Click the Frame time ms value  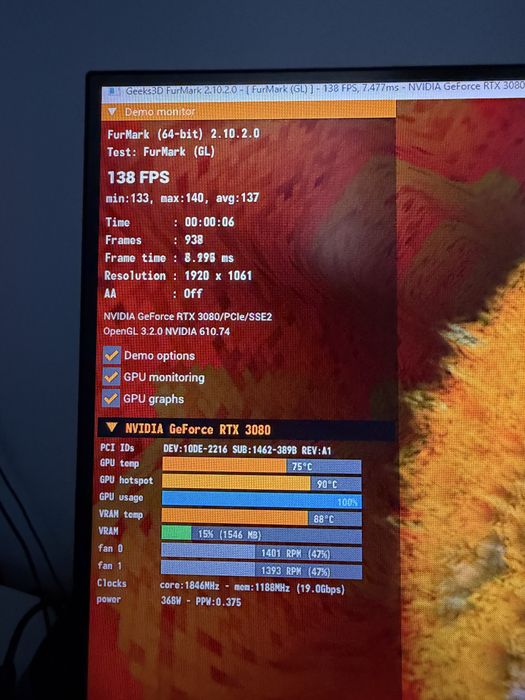pyautogui.click(x=209, y=258)
